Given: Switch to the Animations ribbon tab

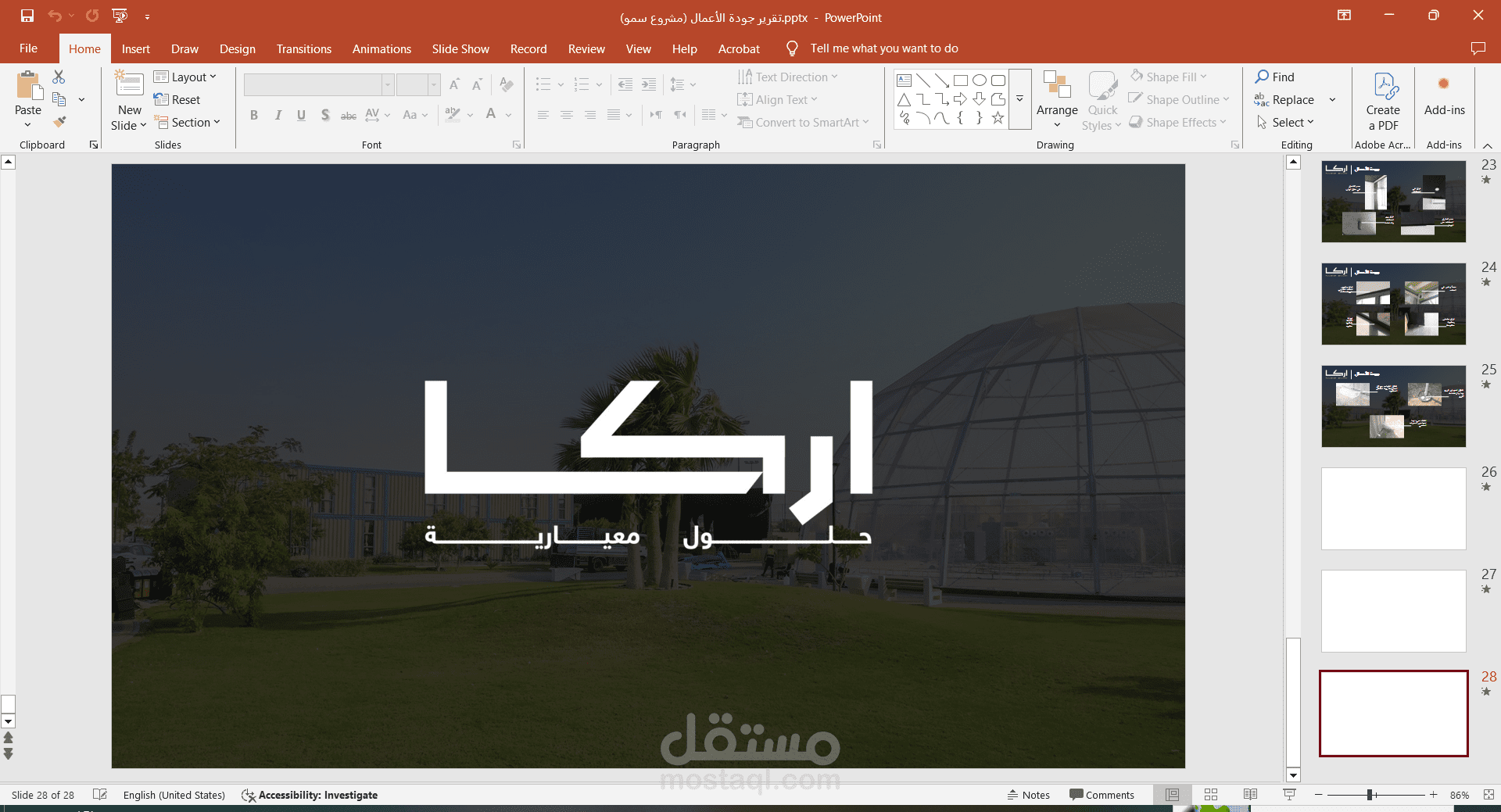Looking at the screenshot, I should click(x=381, y=48).
